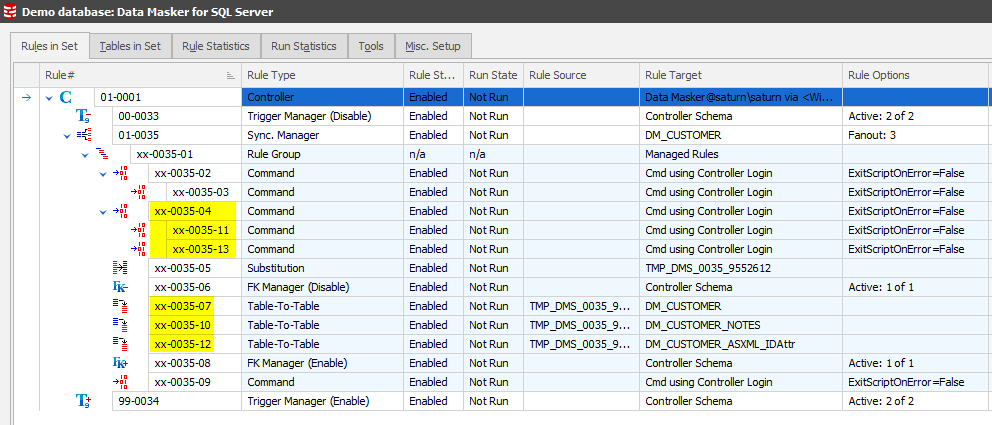Click the Controller icon for rule 01-0001
The image size is (992, 425).
click(66, 97)
